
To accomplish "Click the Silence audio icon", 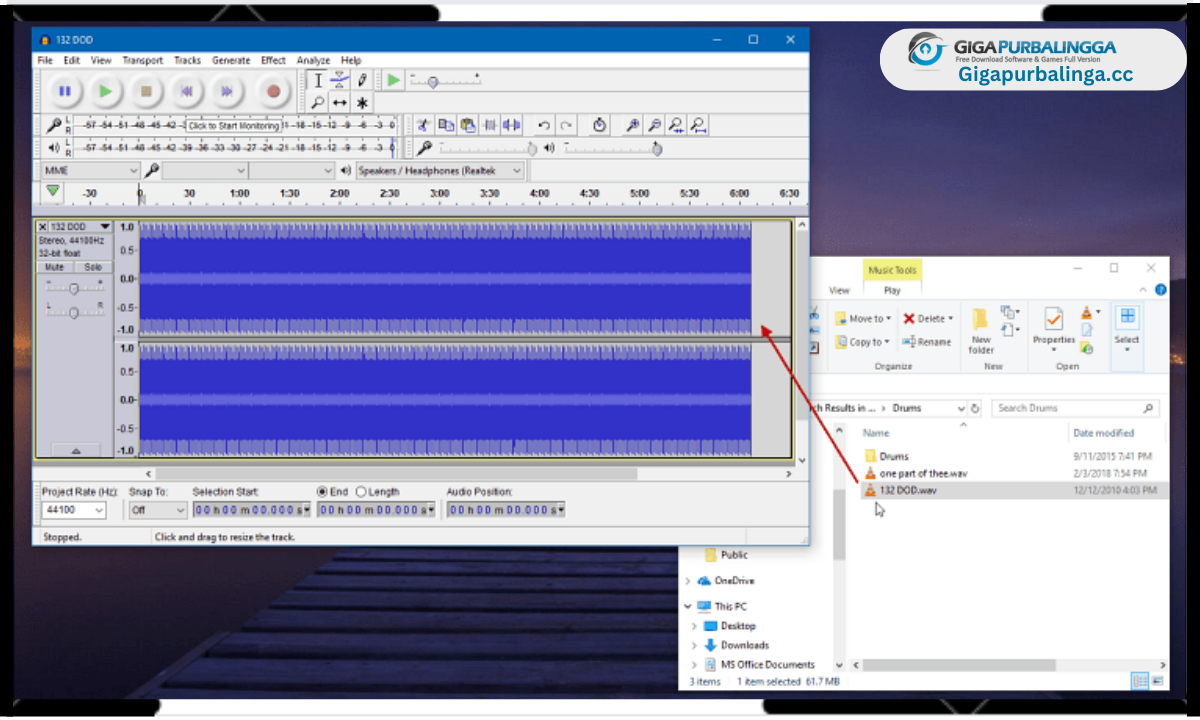I will tap(512, 125).
